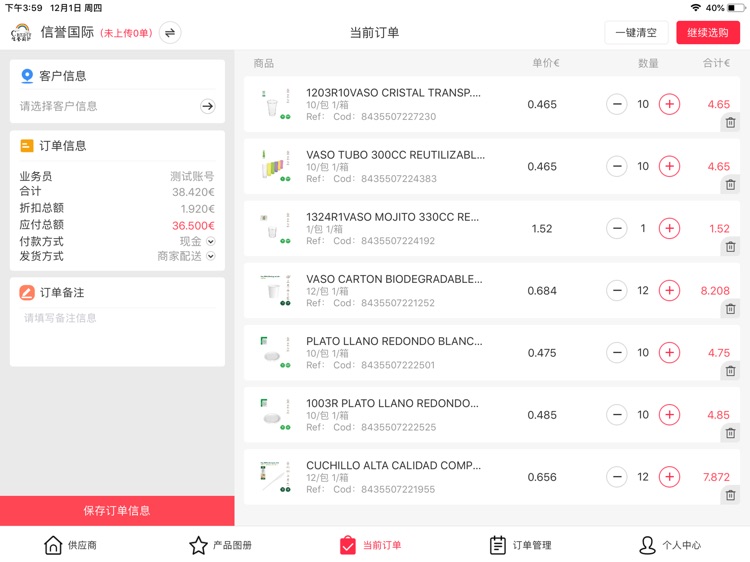The height and width of the screenshot is (562, 750).
Task: Delete the CUCHILLO ALTA CALIDAD item
Action: coord(730,496)
